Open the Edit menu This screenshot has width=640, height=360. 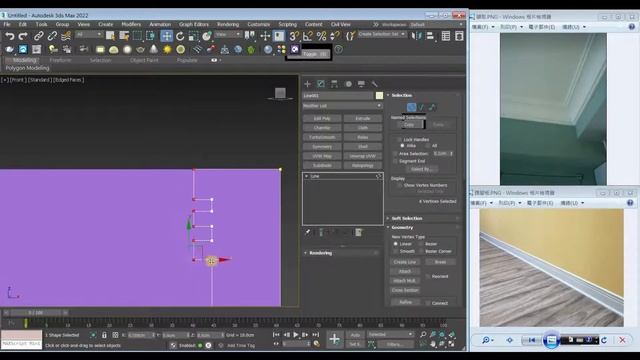click(23, 24)
